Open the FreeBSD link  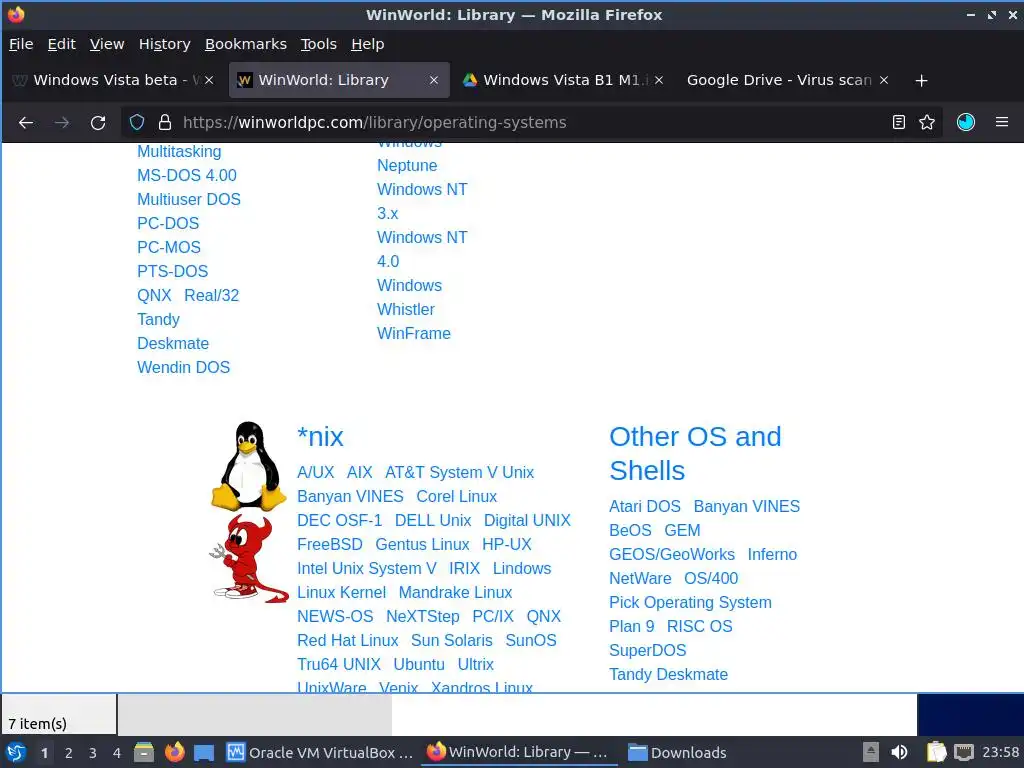[x=330, y=544]
